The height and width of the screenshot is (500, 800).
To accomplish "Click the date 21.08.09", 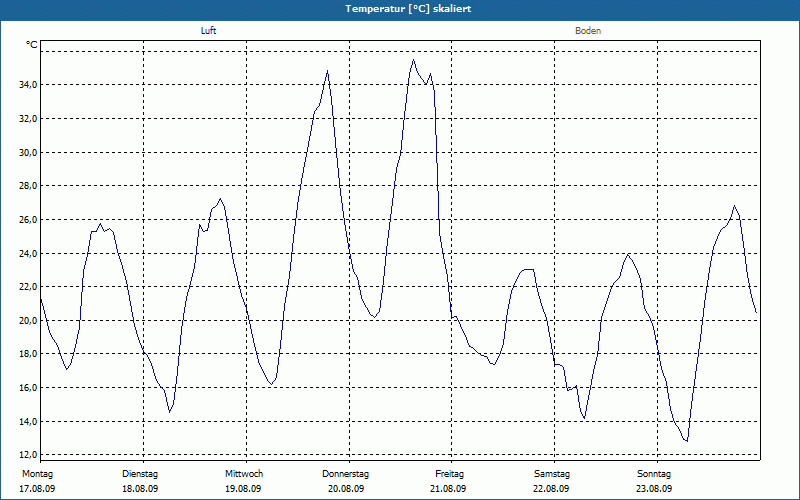I will pyautogui.click(x=448, y=489).
